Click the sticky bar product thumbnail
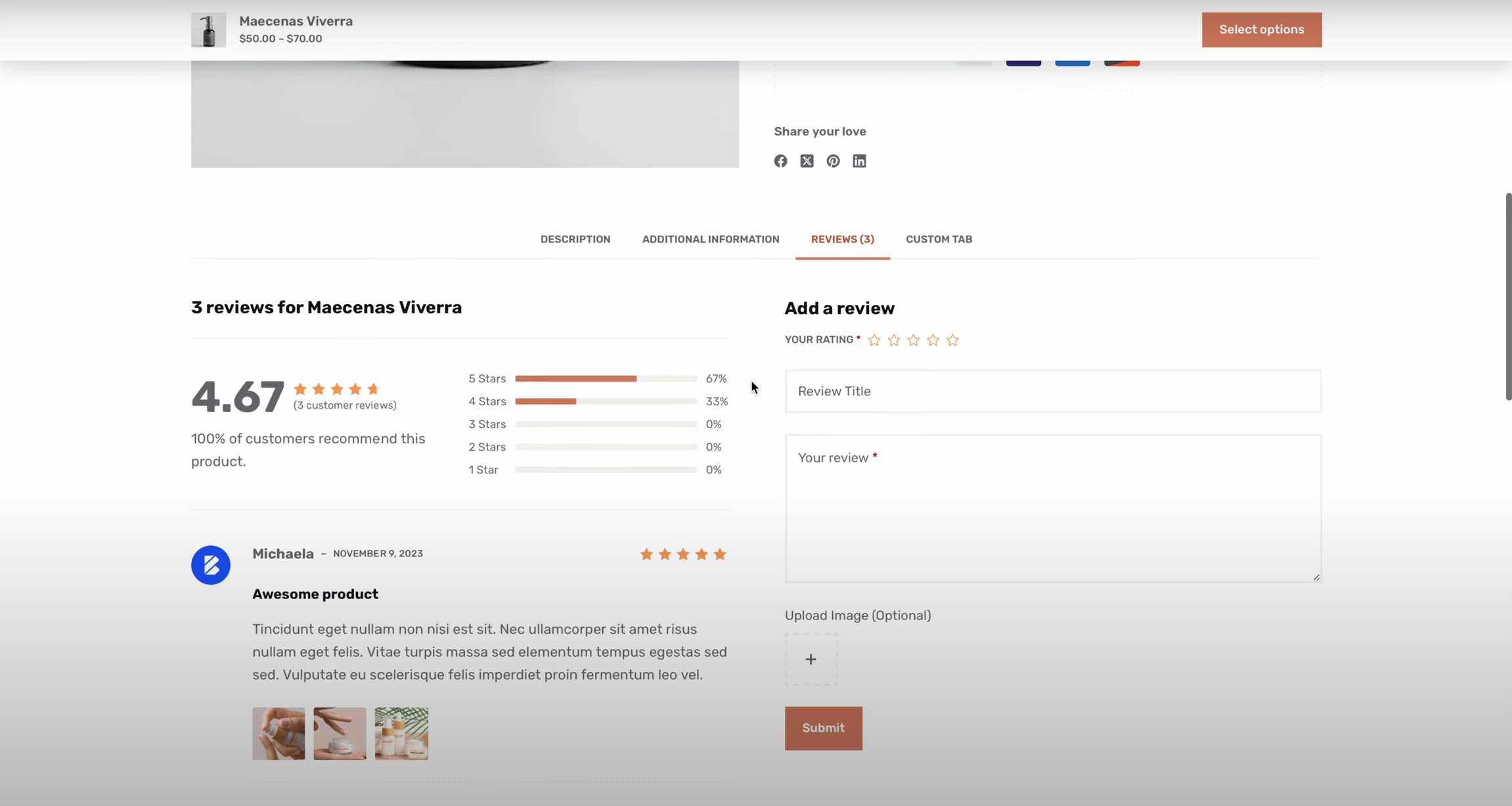The height and width of the screenshot is (806, 1512). 208,30
